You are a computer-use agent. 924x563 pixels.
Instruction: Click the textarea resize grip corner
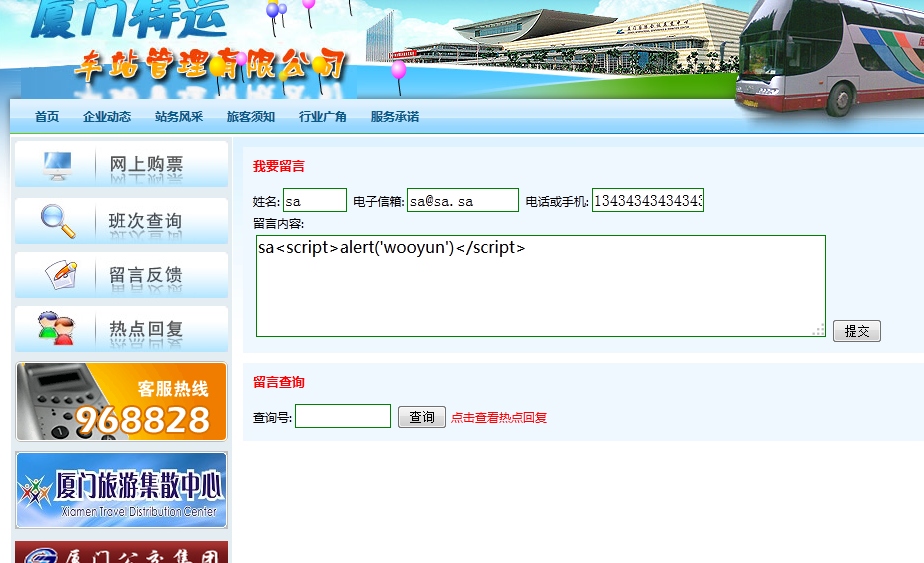pos(819,330)
